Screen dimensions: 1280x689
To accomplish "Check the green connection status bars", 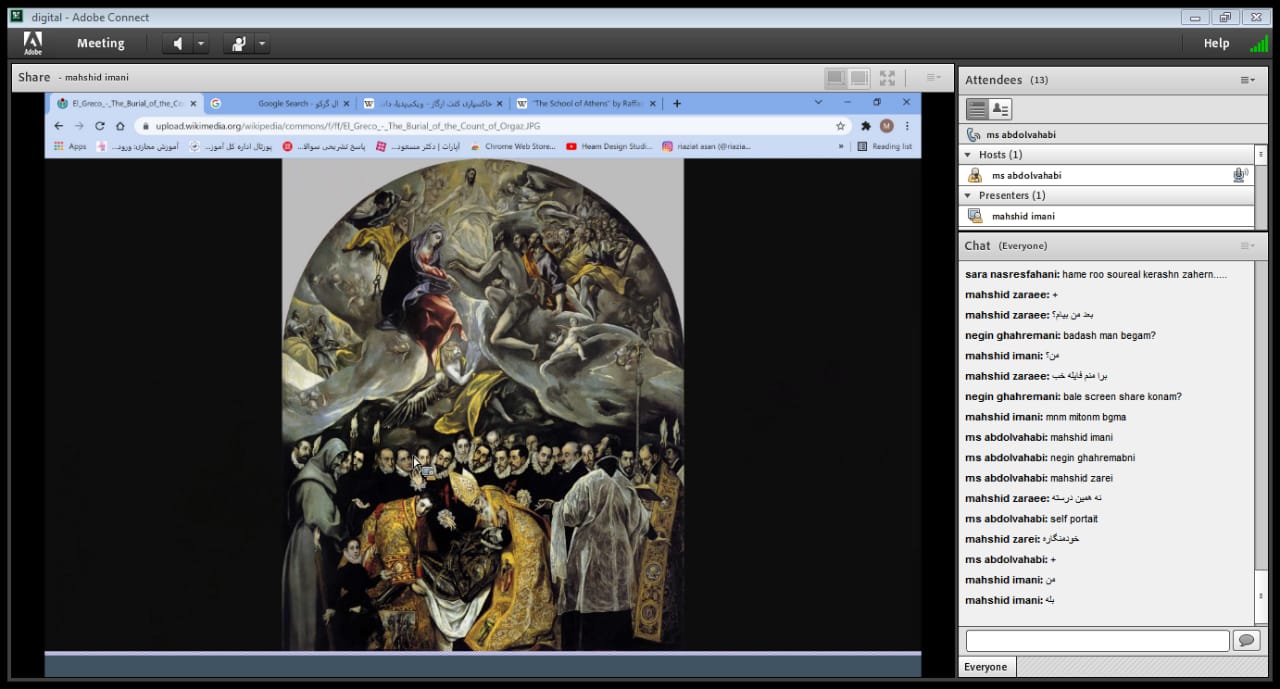I will pyautogui.click(x=1258, y=43).
